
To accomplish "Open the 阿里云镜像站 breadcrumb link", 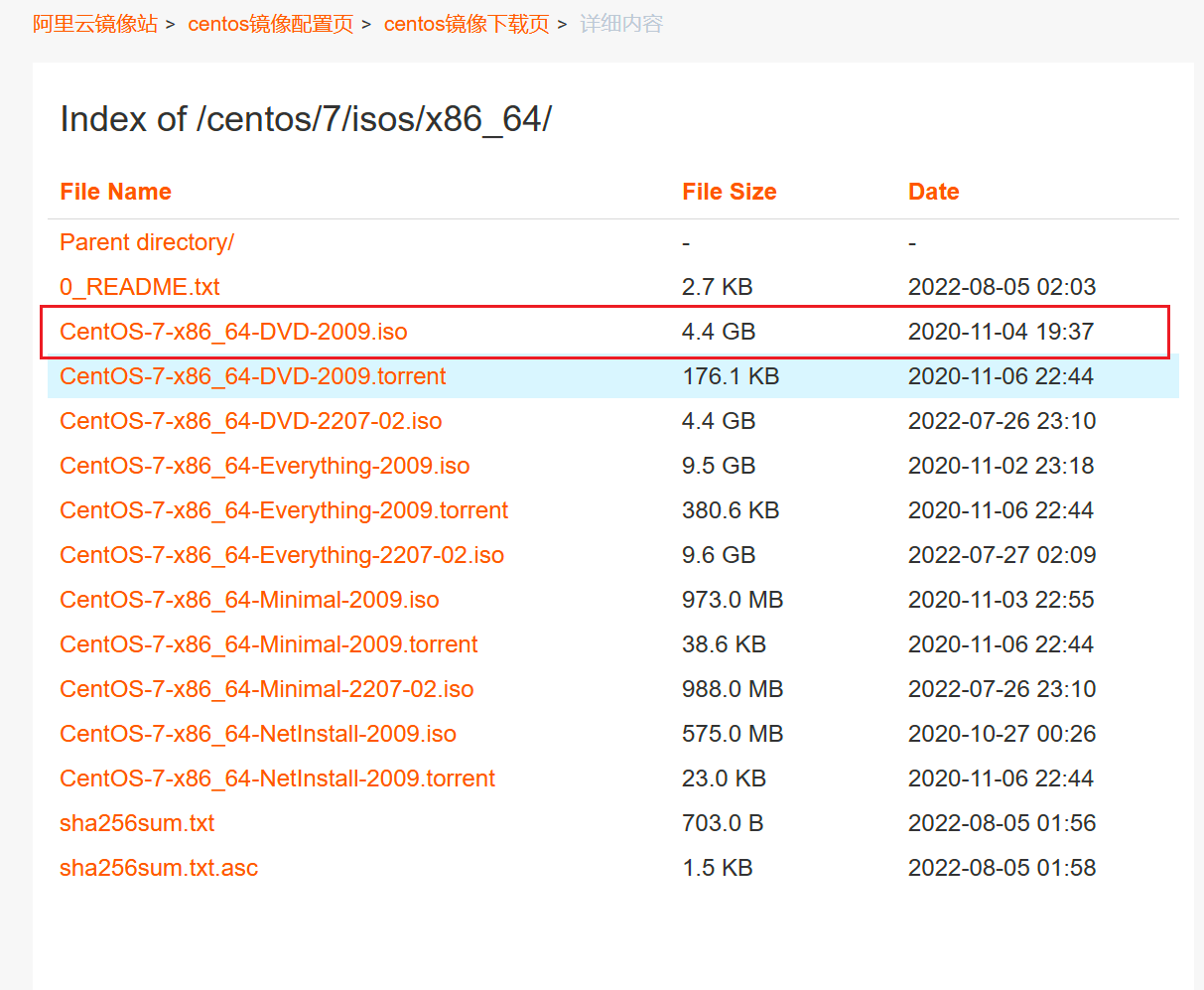I will (95, 24).
